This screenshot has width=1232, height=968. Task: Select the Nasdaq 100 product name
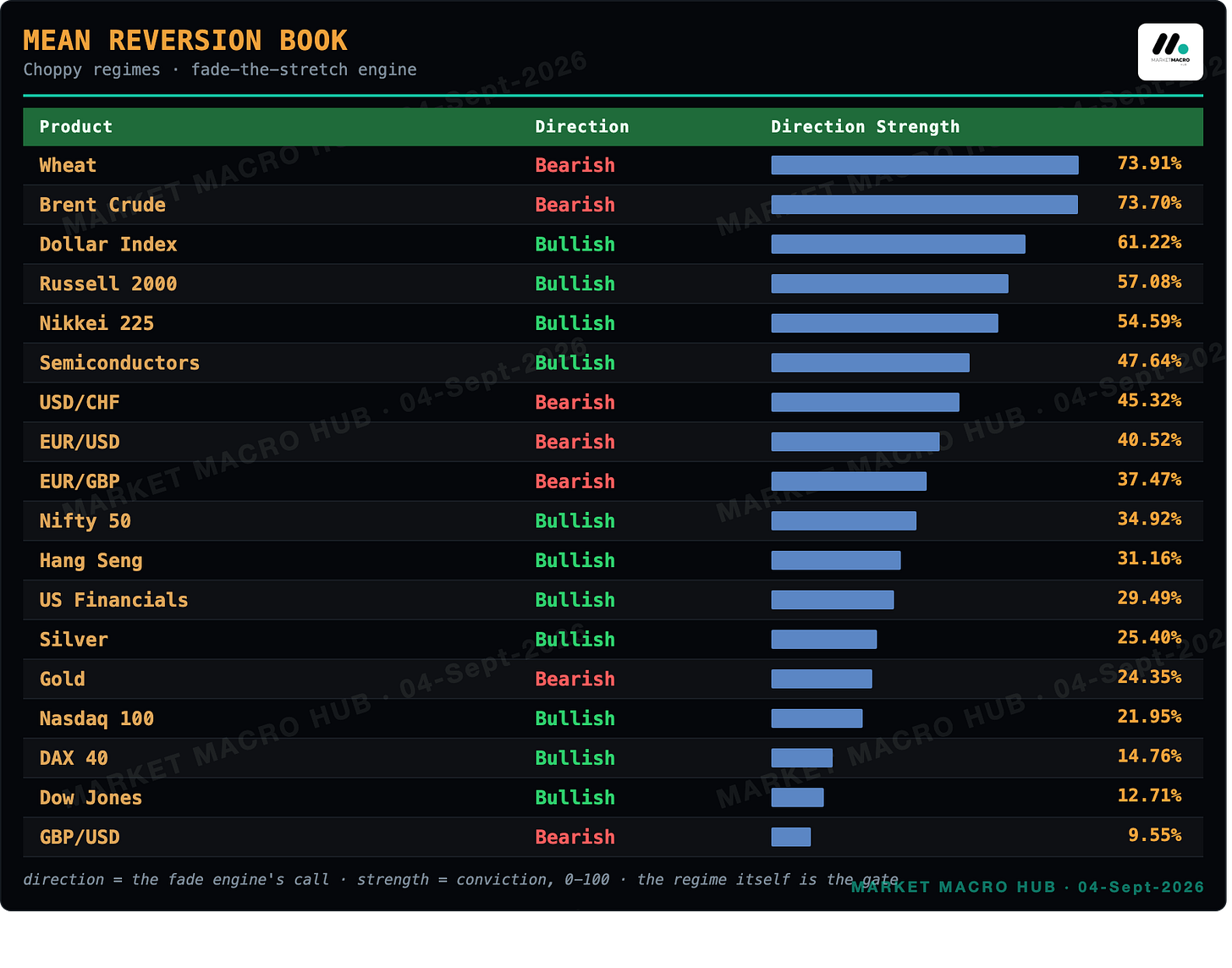click(x=96, y=719)
